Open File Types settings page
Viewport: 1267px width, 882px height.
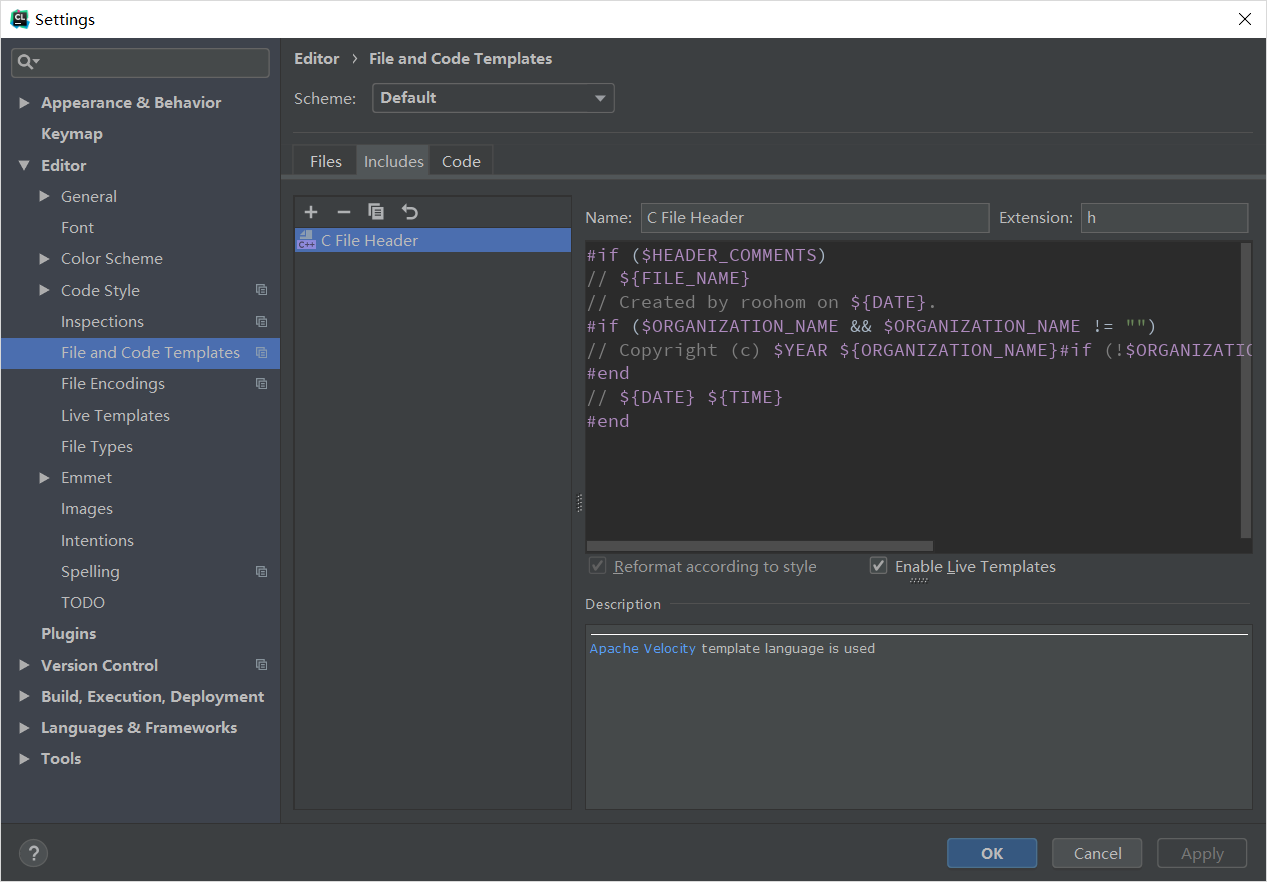(97, 446)
